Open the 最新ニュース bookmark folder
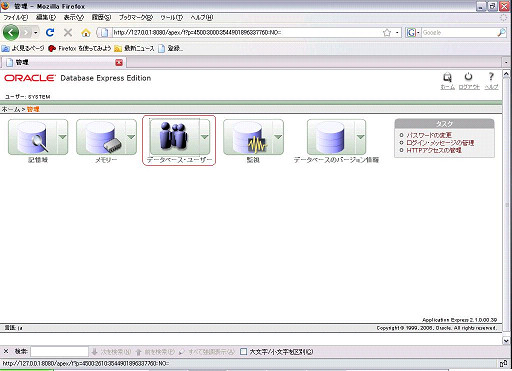The height and width of the screenshot is (371, 512). [x=134, y=48]
